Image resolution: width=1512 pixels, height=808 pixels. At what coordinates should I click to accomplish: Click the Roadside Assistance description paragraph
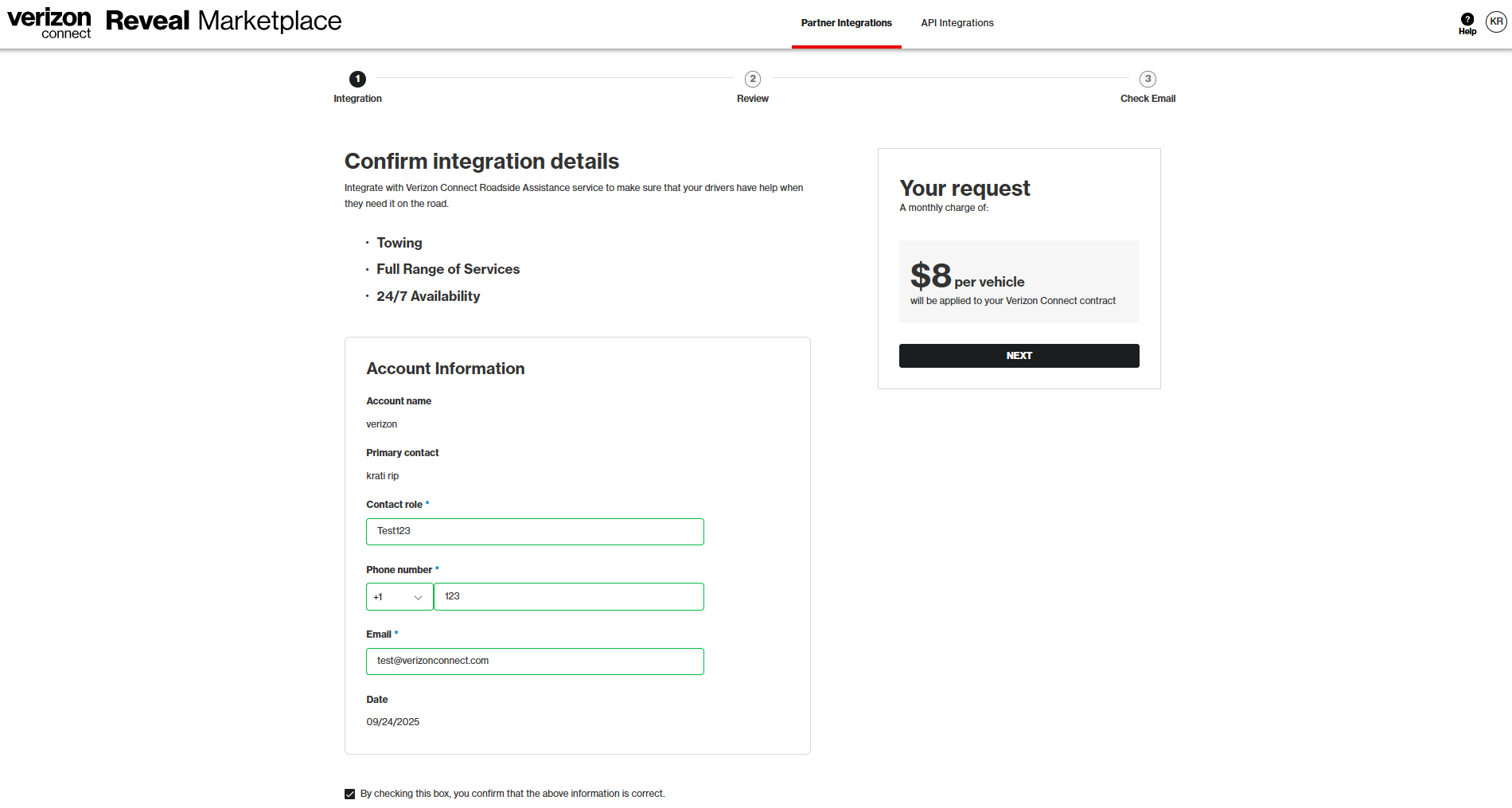574,196
